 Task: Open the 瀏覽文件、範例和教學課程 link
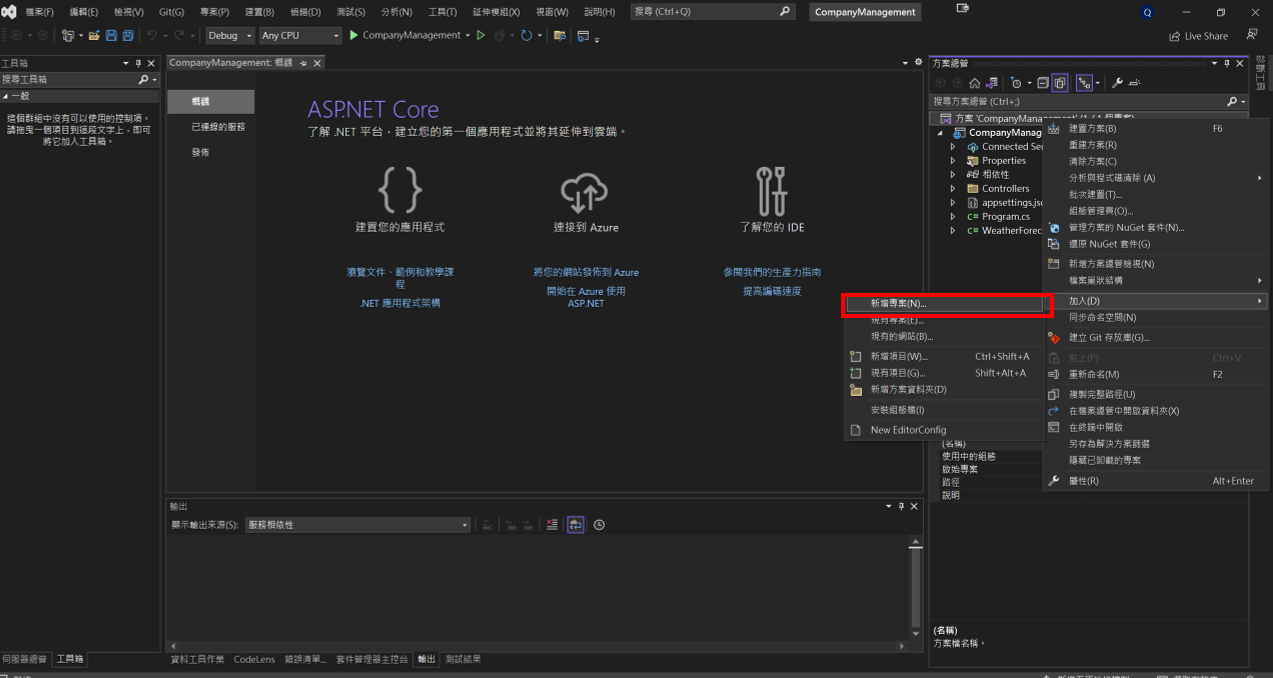400,278
